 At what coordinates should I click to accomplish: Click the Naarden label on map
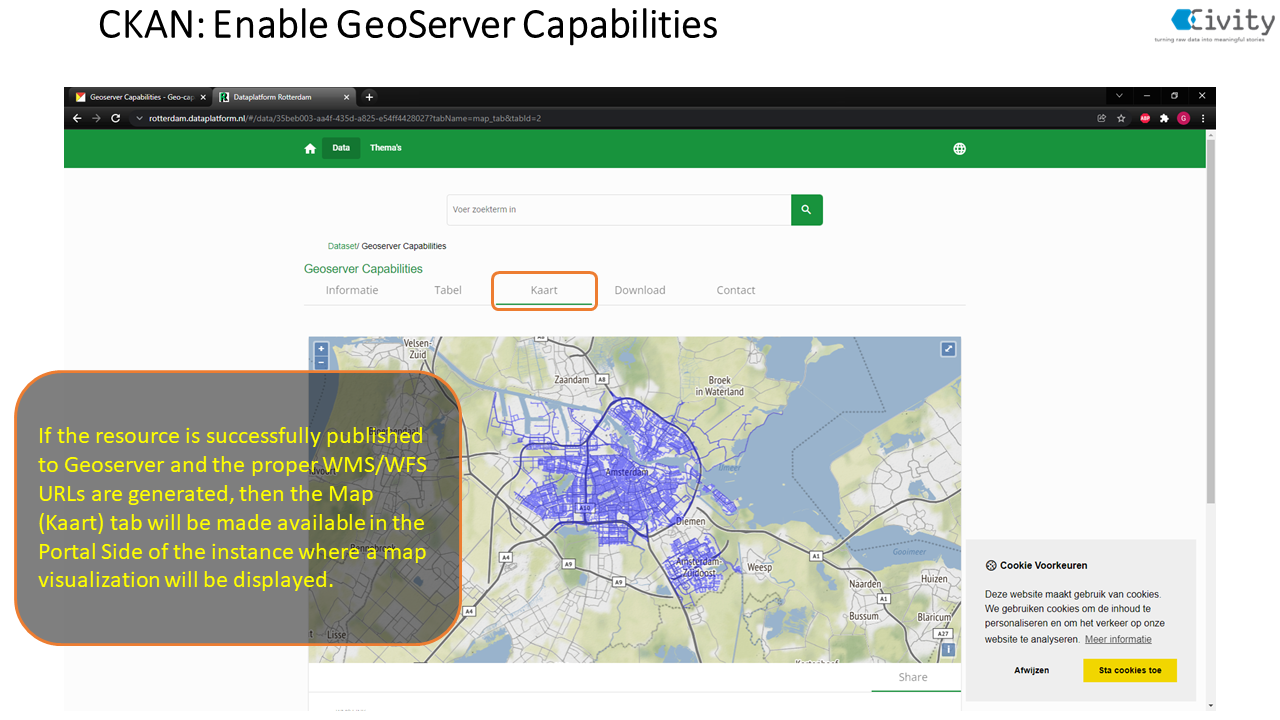(x=865, y=584)
